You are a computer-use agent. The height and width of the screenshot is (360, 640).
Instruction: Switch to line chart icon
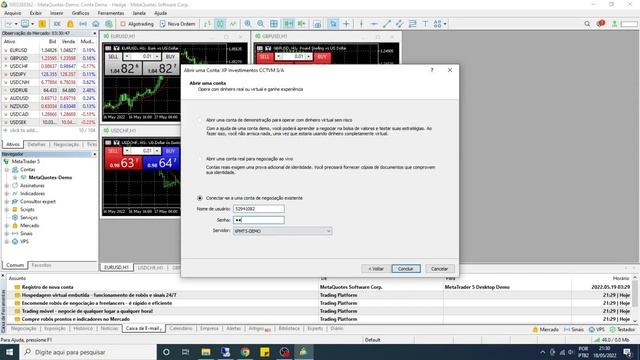233,24
